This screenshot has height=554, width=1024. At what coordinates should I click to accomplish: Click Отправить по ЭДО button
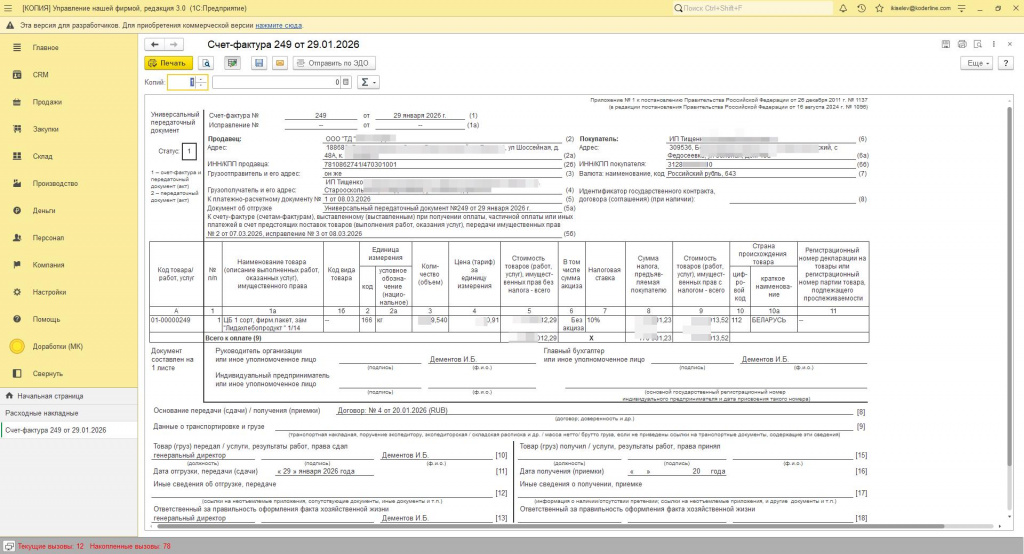[334, 63]
